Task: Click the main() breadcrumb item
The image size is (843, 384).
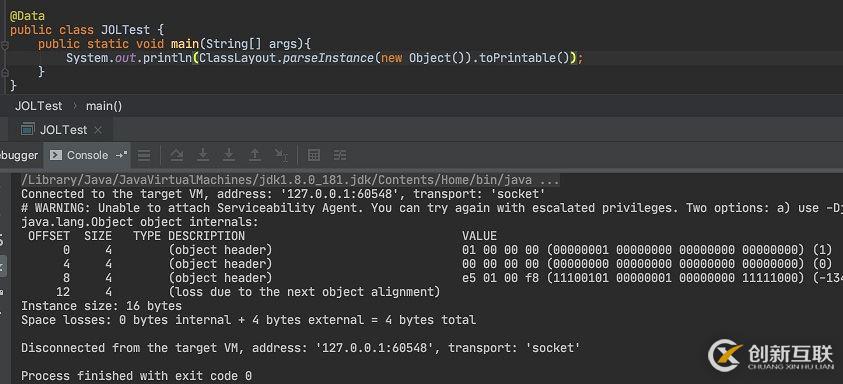Action: tap(104, 106)
